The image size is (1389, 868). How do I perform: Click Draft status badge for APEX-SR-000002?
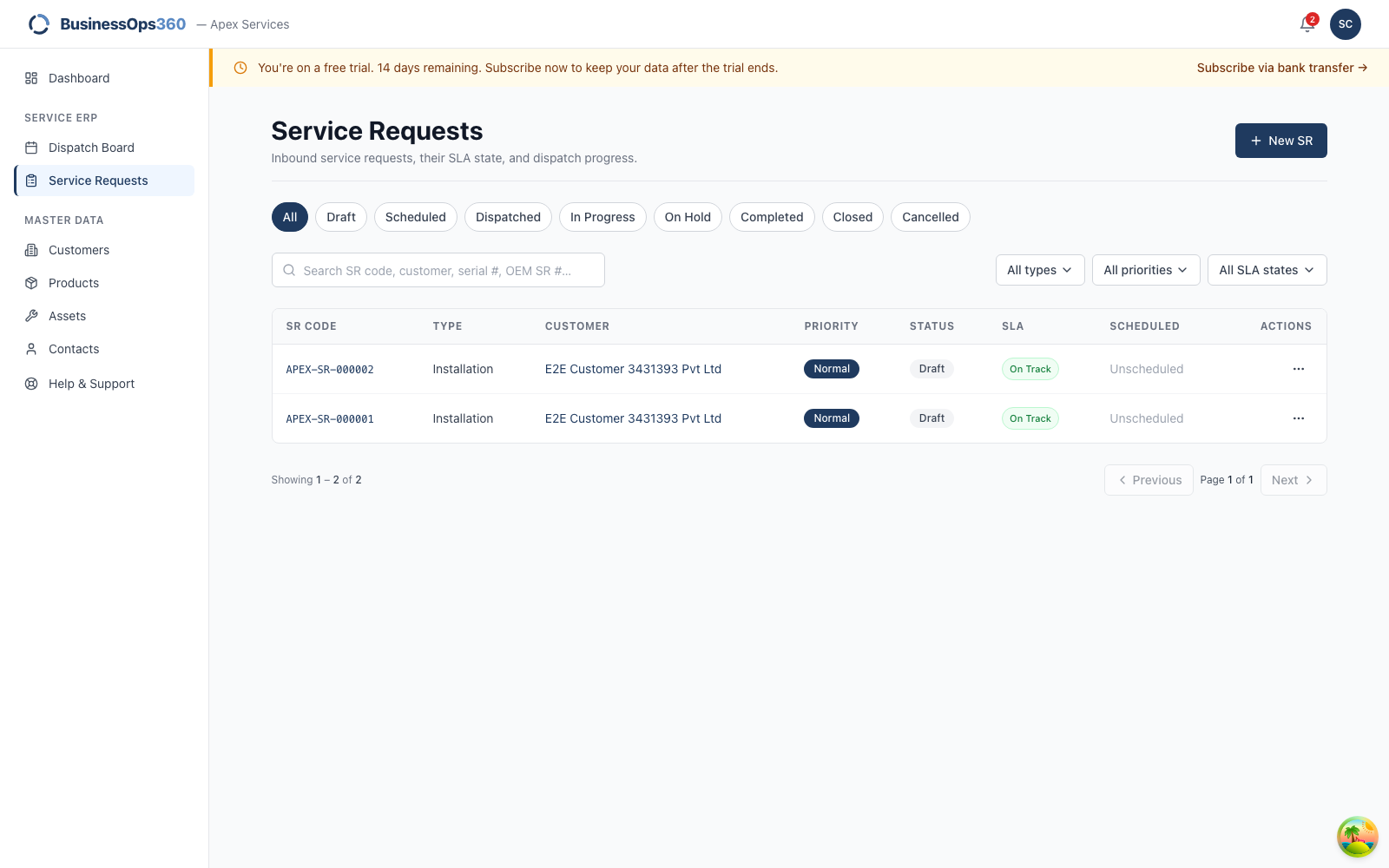931,369
